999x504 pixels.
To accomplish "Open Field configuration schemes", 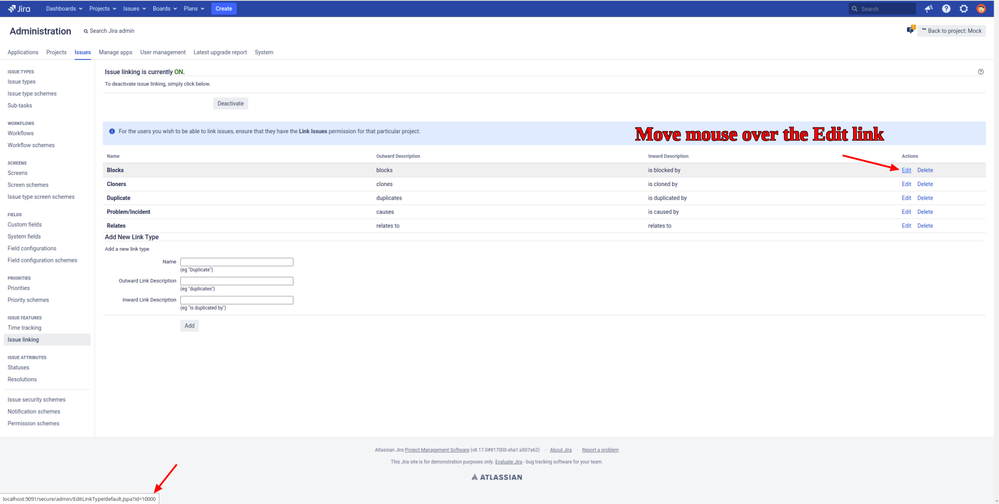I will pos(42,260).
